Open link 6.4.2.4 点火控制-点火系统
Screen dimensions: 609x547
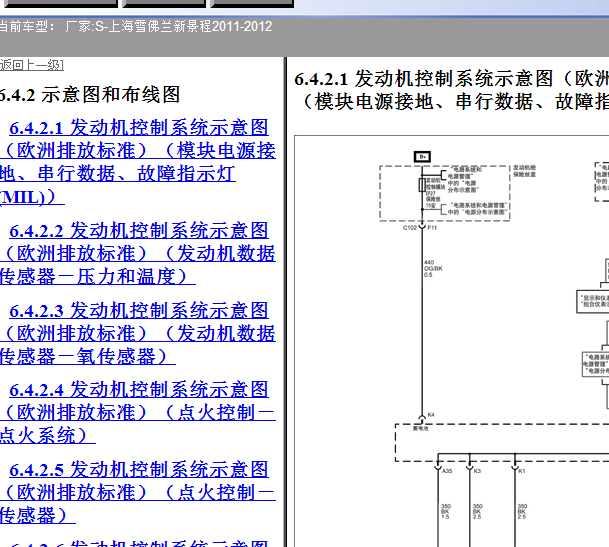(x=138, y=413)
